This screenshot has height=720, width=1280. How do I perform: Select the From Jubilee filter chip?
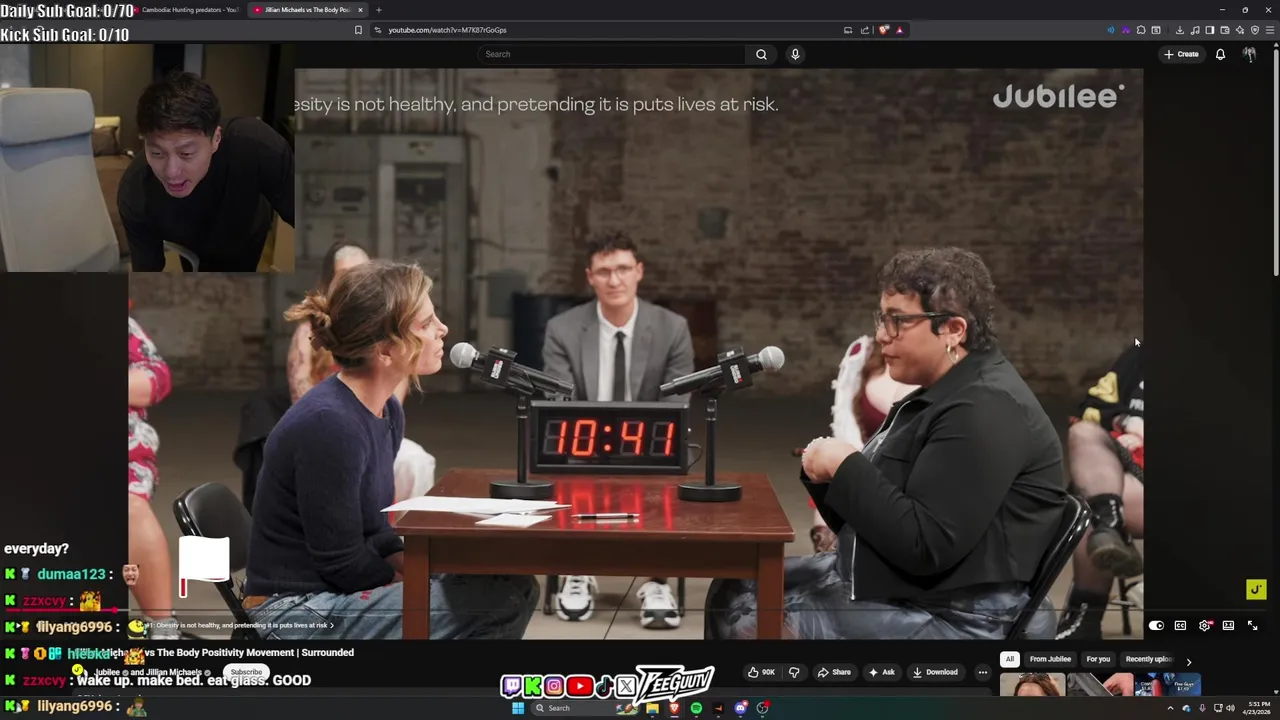tap(1050, 659)
